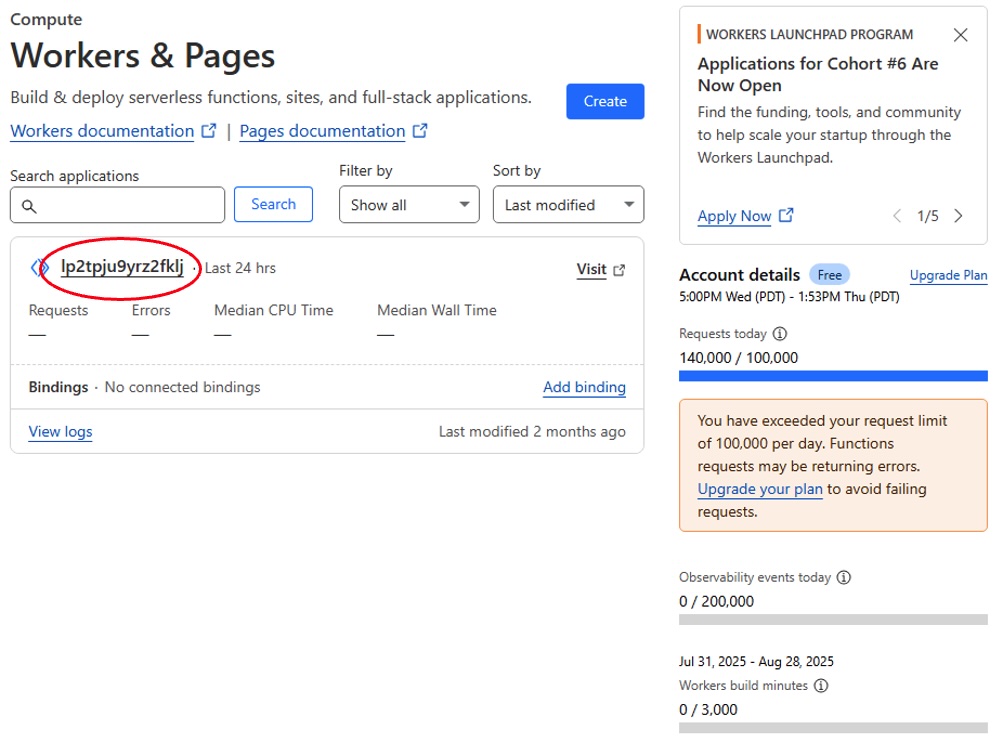Image resolution: width=995 pixels, height=745 pixels.
Task: Click info icon beside Observability events today
Action: pyautogui.click(x=843, y=577)
